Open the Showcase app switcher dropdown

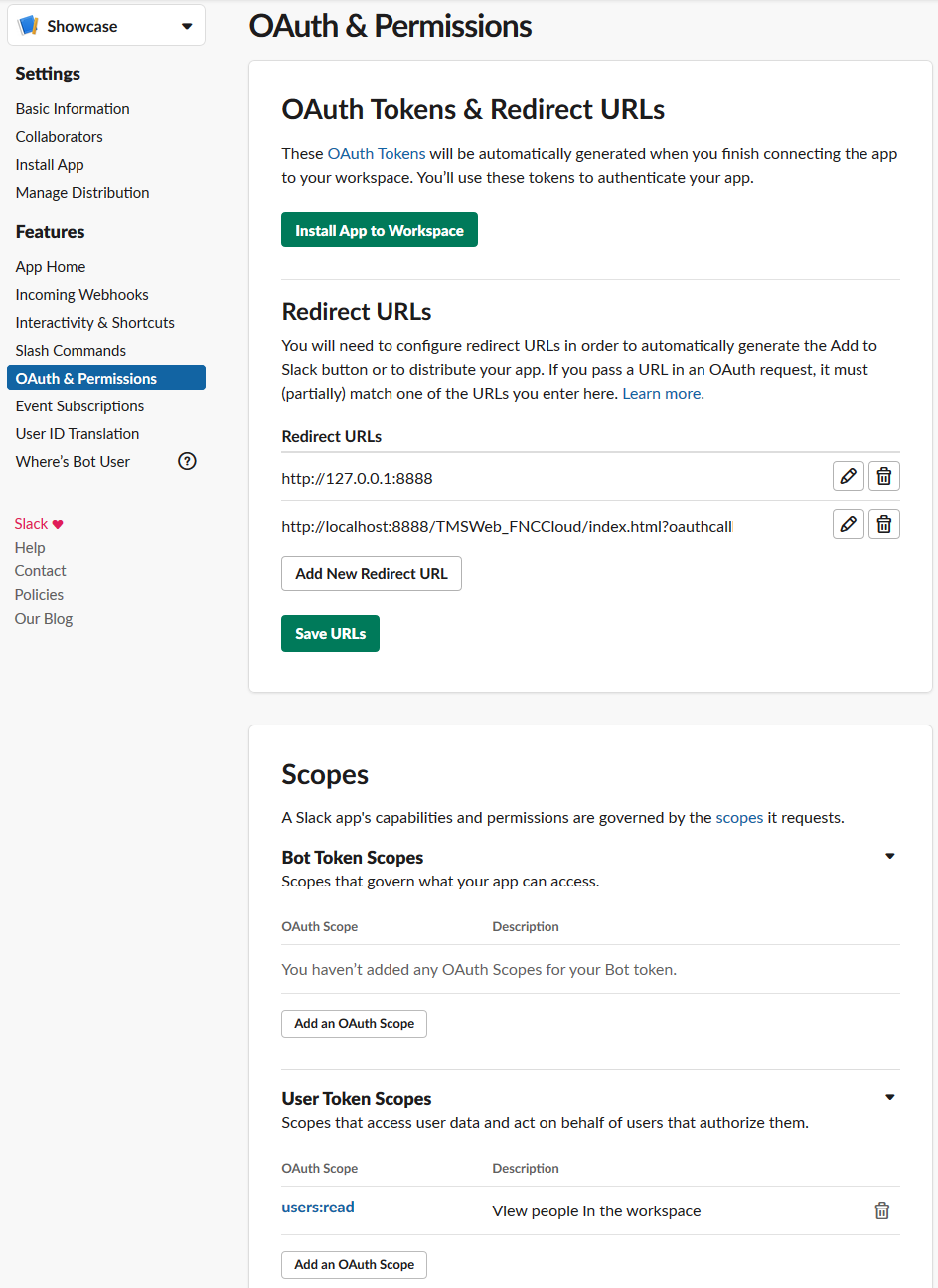(187, 26)
